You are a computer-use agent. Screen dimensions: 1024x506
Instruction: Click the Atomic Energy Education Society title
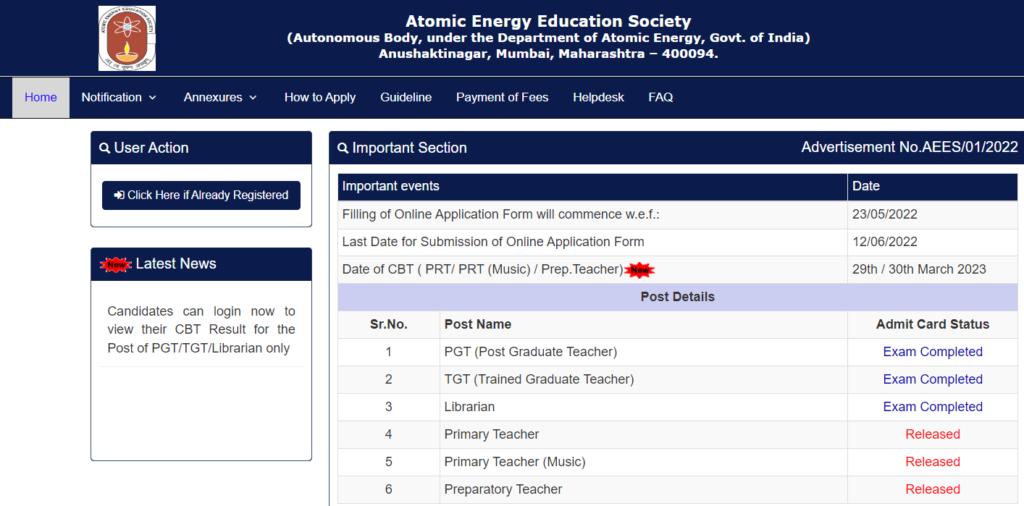coord(548,21)
